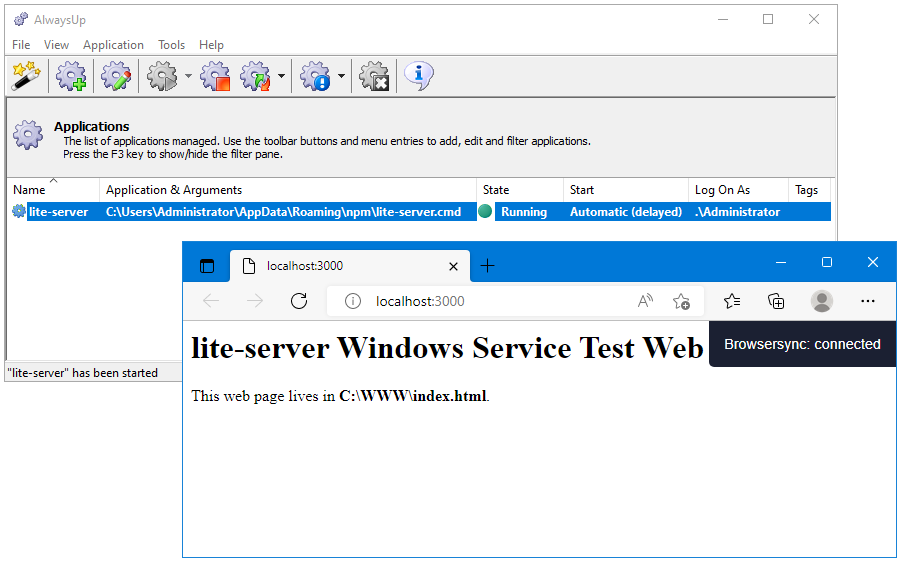Open the AlwaysUp wizard wand tool
The width and height of the screenshot is (900, 561).
[26, 75]
